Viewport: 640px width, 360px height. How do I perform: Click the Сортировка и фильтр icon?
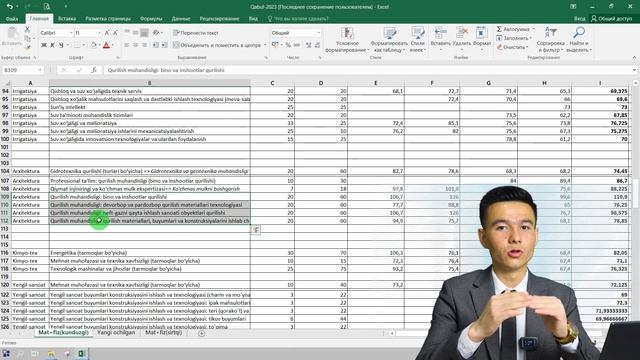coord(551,33)
